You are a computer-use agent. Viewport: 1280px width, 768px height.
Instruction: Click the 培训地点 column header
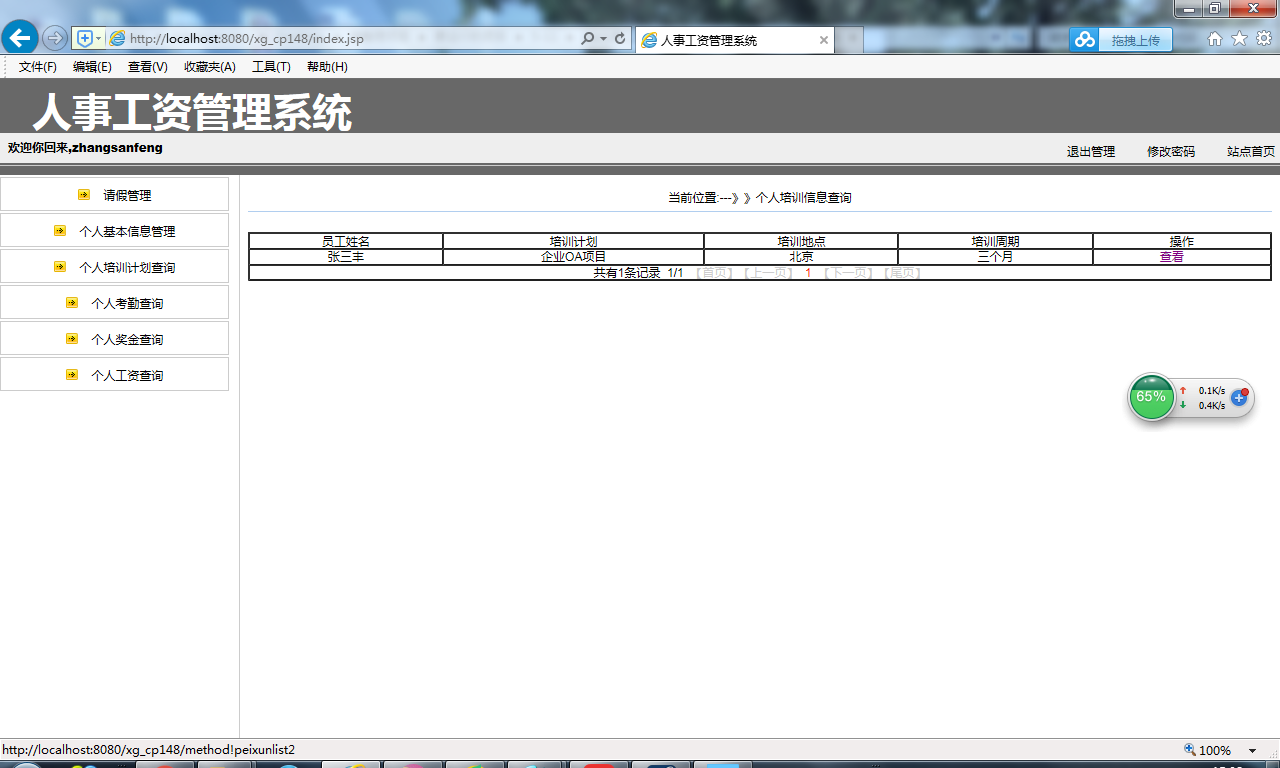pyautogui.click(x=801, y=242)
